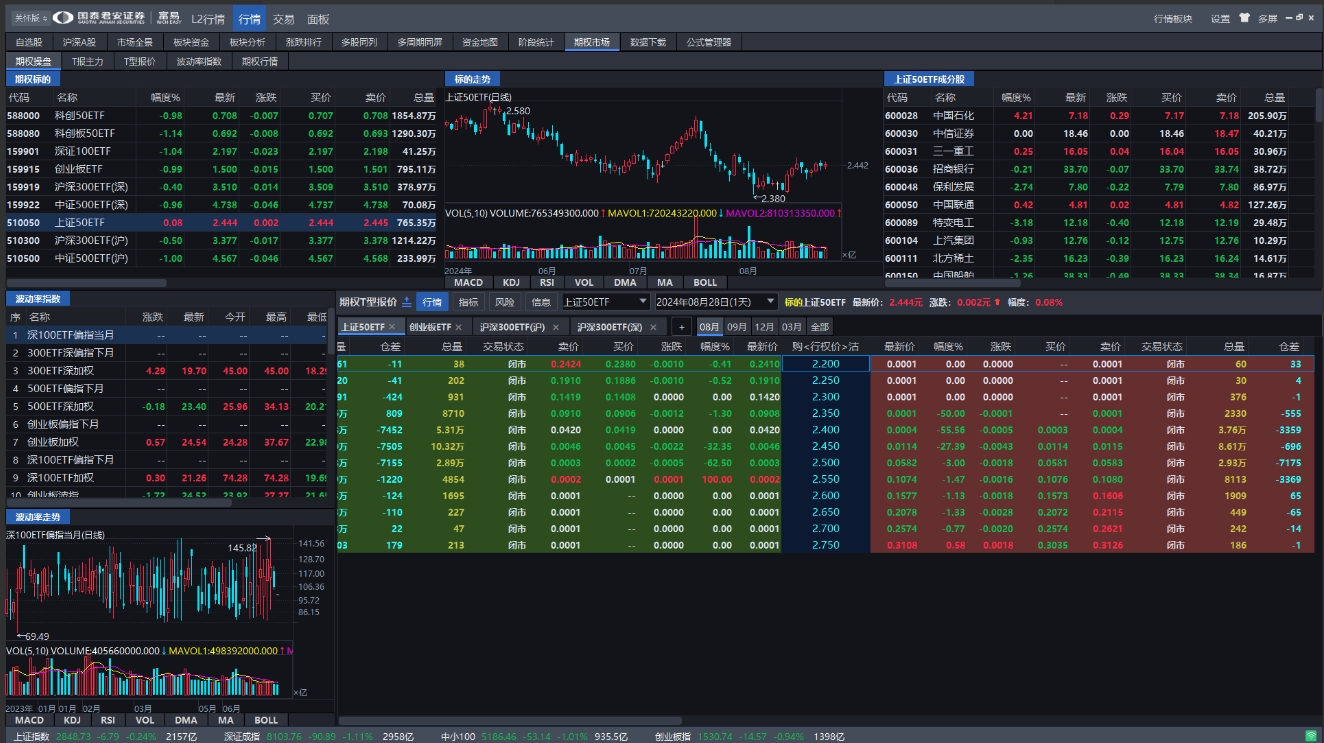Open the 交易 main menu

[x=284, y=18]
